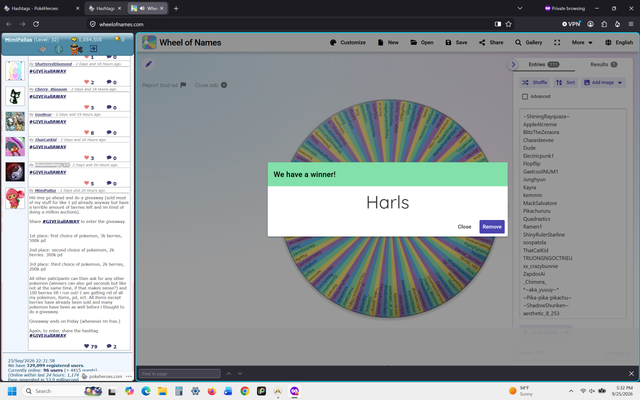
Task: Open the browser VPN panel
Action: point(571,24)
